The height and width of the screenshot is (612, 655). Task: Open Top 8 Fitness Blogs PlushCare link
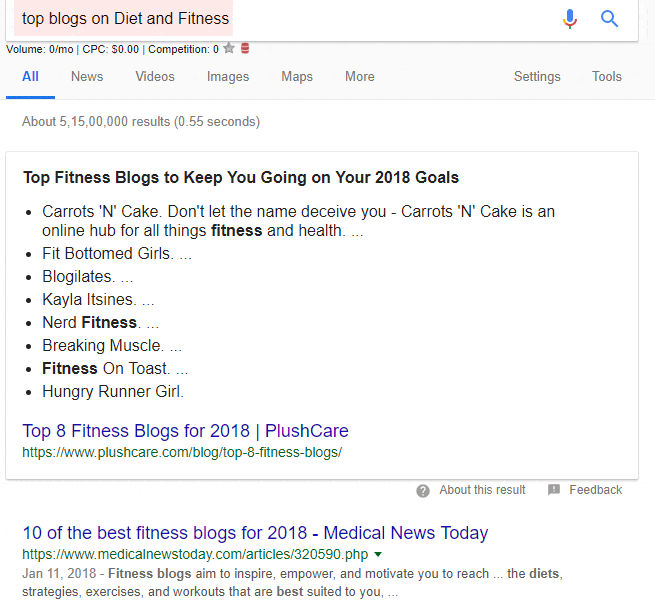point(185,432)
